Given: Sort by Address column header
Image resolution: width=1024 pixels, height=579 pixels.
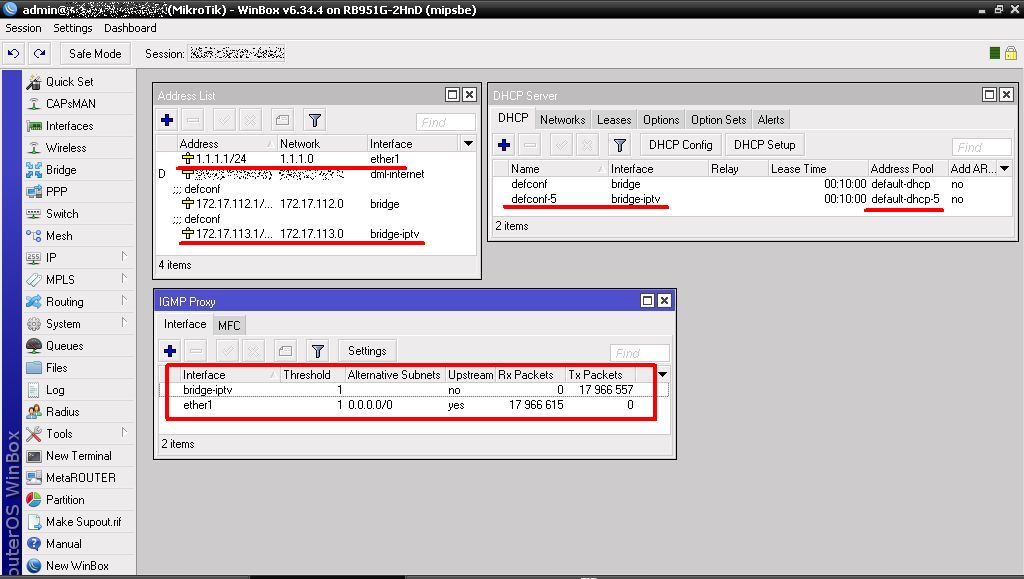Looking at the screenshot, I should point(227,144).
